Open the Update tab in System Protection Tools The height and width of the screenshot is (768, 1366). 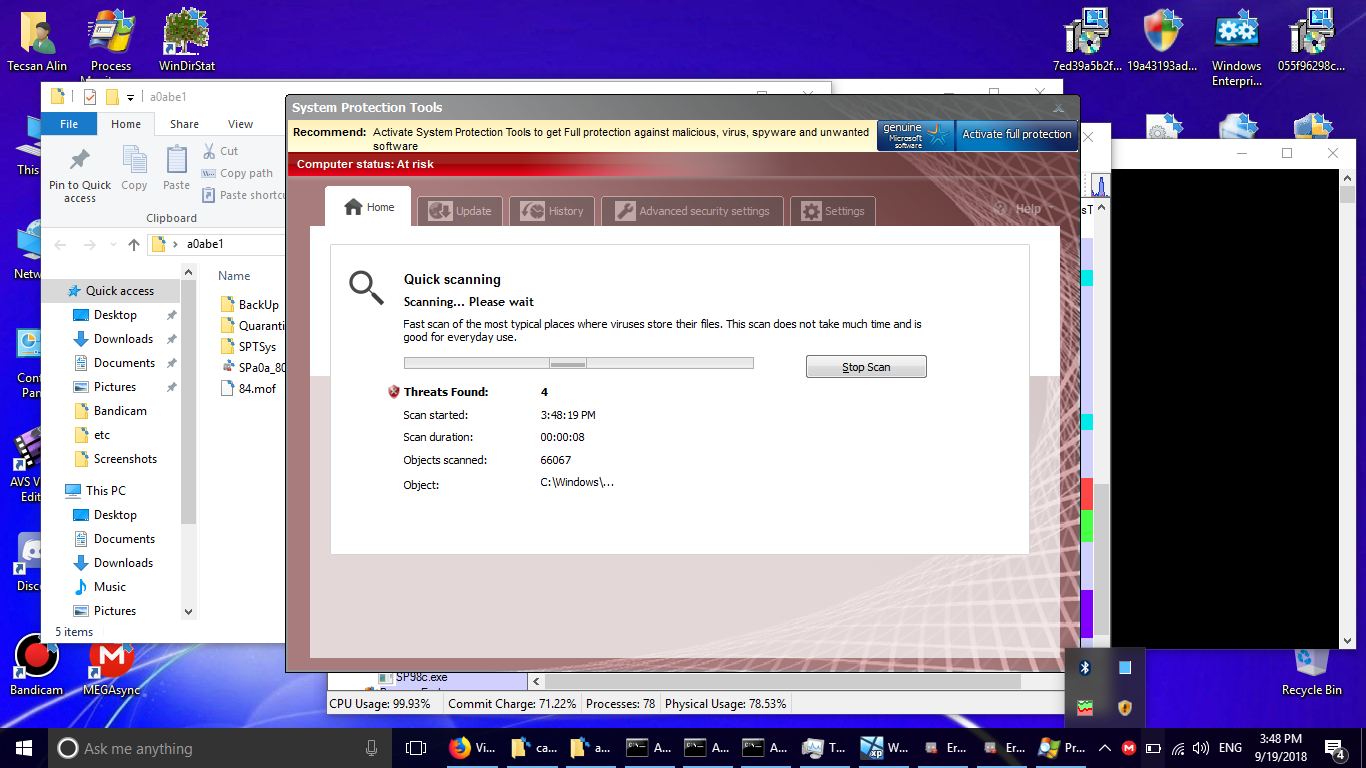[x=460, y=211]
